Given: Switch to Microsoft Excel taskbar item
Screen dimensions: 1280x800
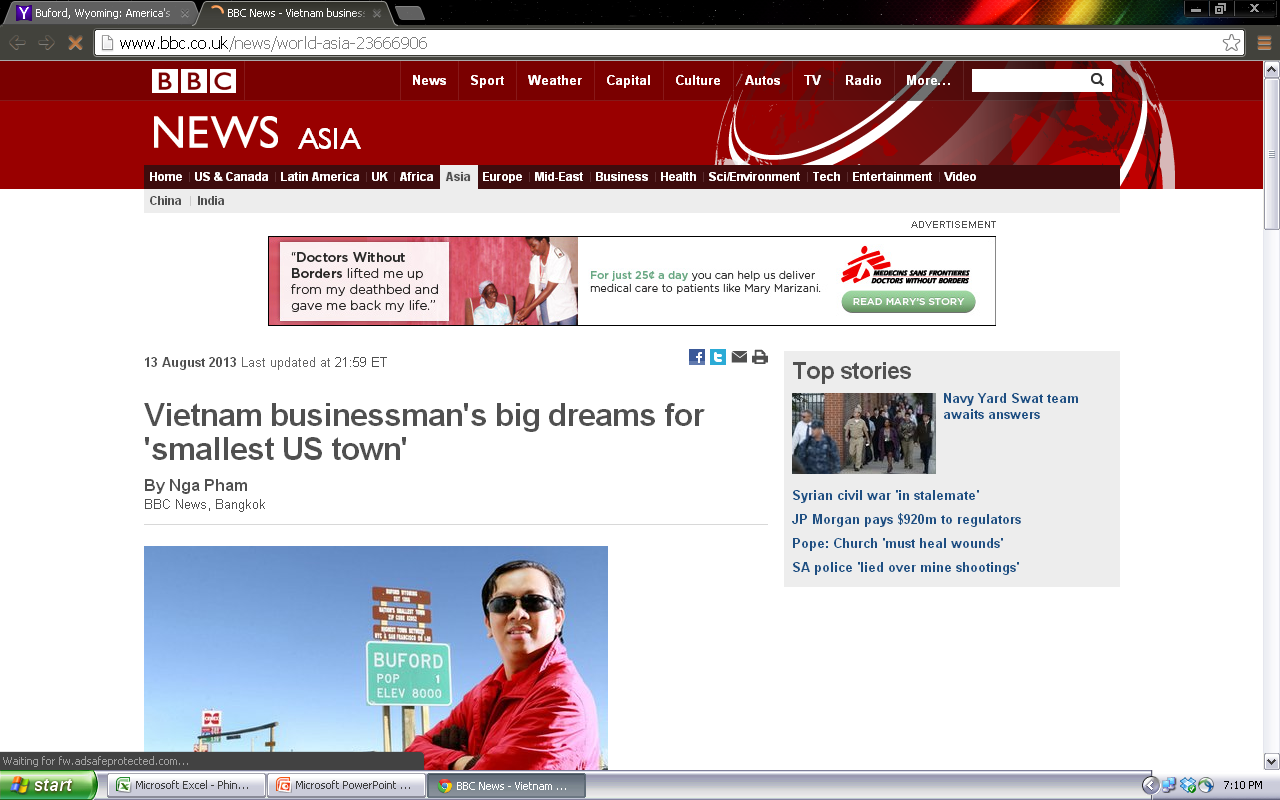Looking at the screenshot, I should pyautogui.click(x=187, y=785).
